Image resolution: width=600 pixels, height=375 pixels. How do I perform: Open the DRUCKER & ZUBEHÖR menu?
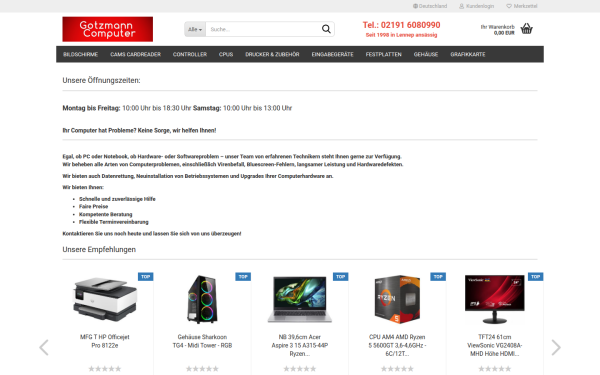coord(272,54)
